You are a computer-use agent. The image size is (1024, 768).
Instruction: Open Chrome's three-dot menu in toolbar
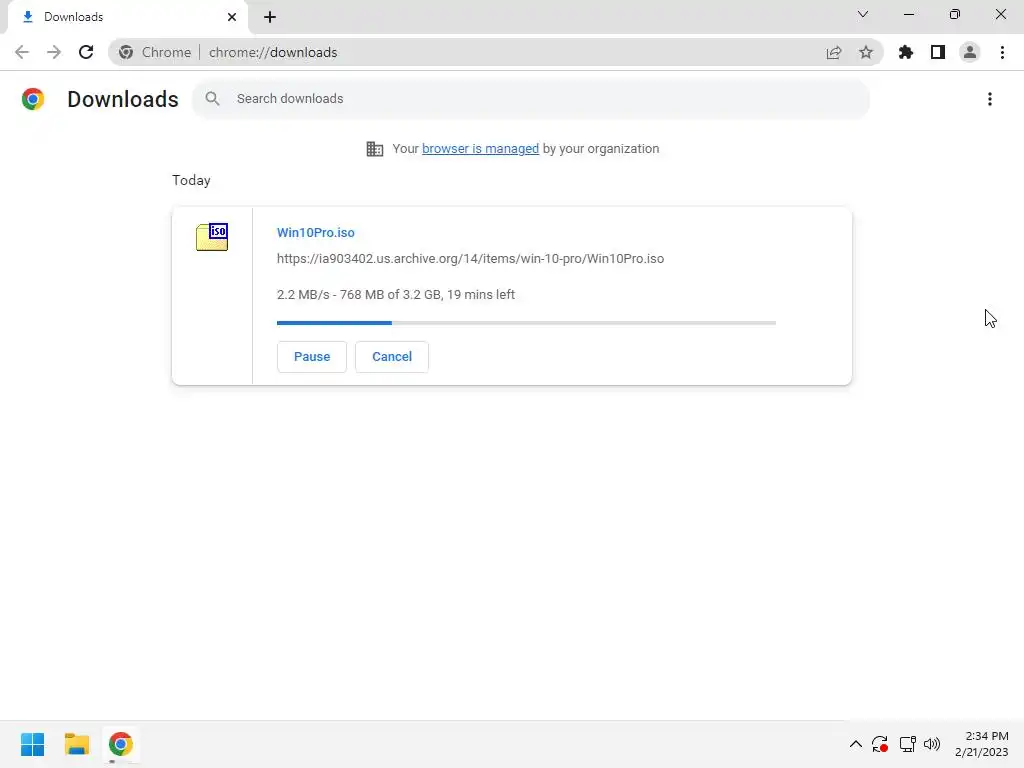(1002, 52)
